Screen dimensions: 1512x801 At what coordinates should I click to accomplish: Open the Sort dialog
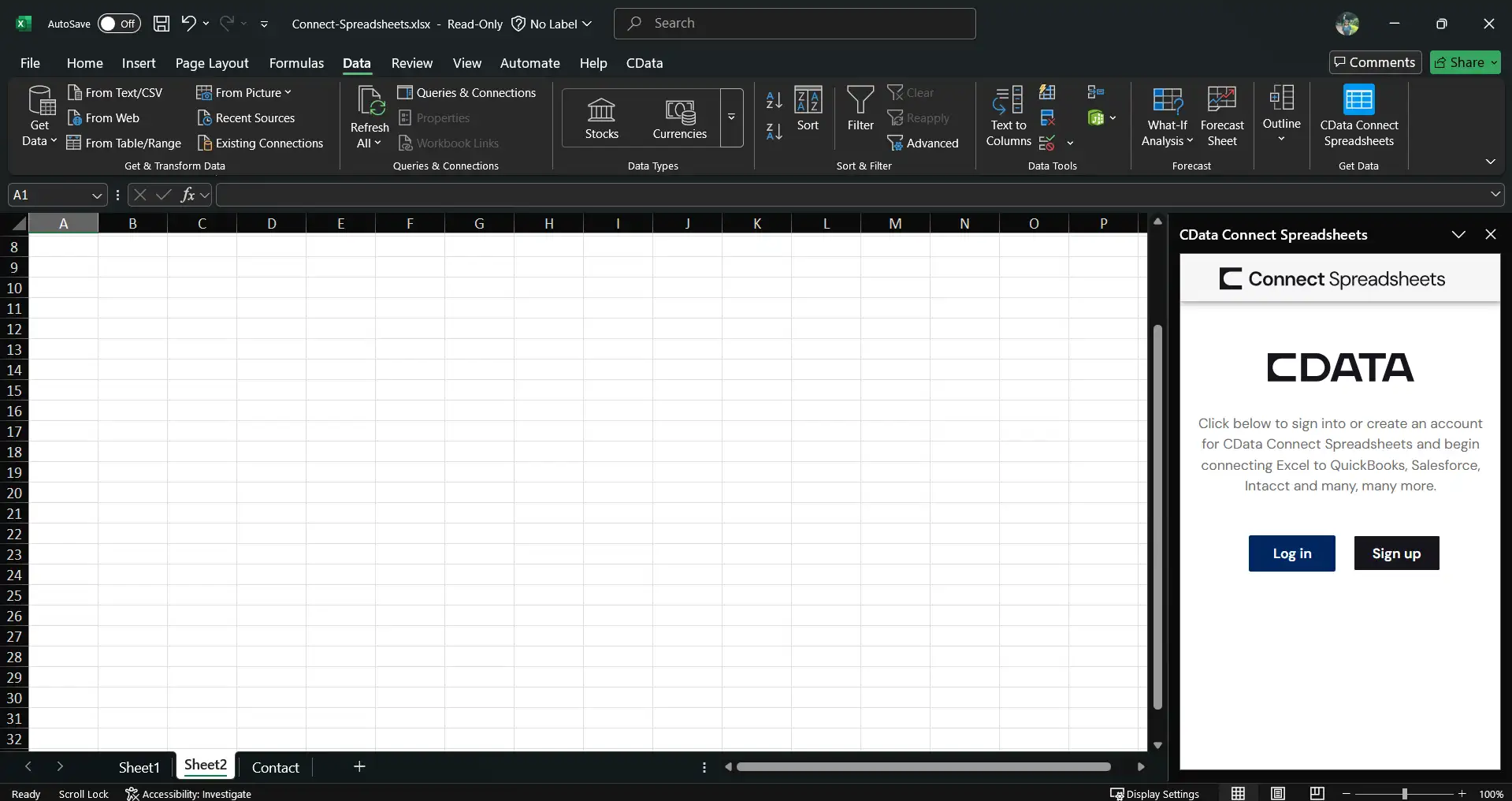click(808, 109)
